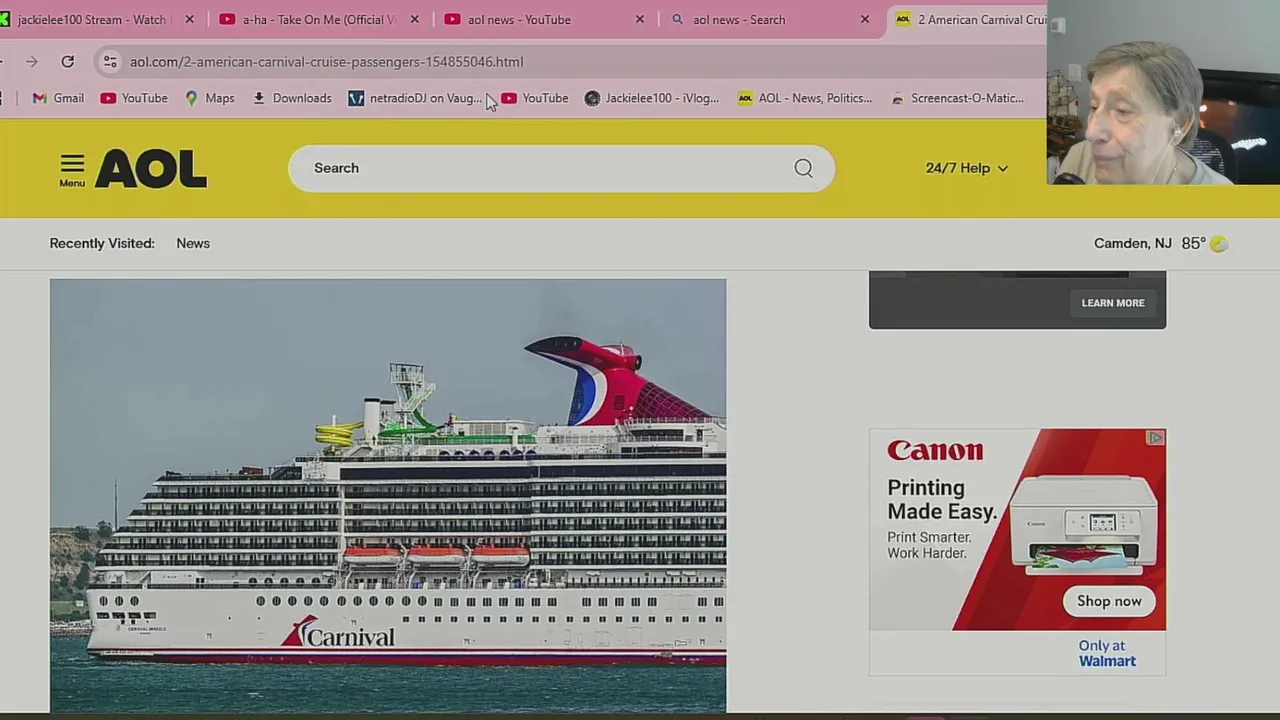
Task: Open the Carnival cruise ship photo
Action: (388, 495)
